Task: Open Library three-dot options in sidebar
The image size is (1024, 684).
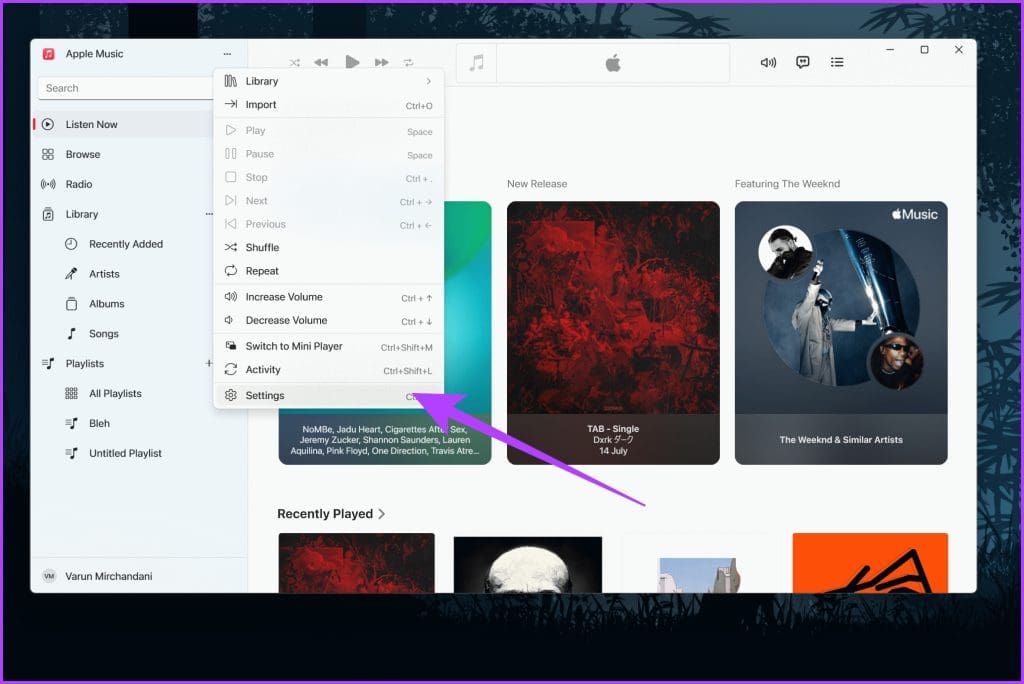Action: tap(209, 214)
